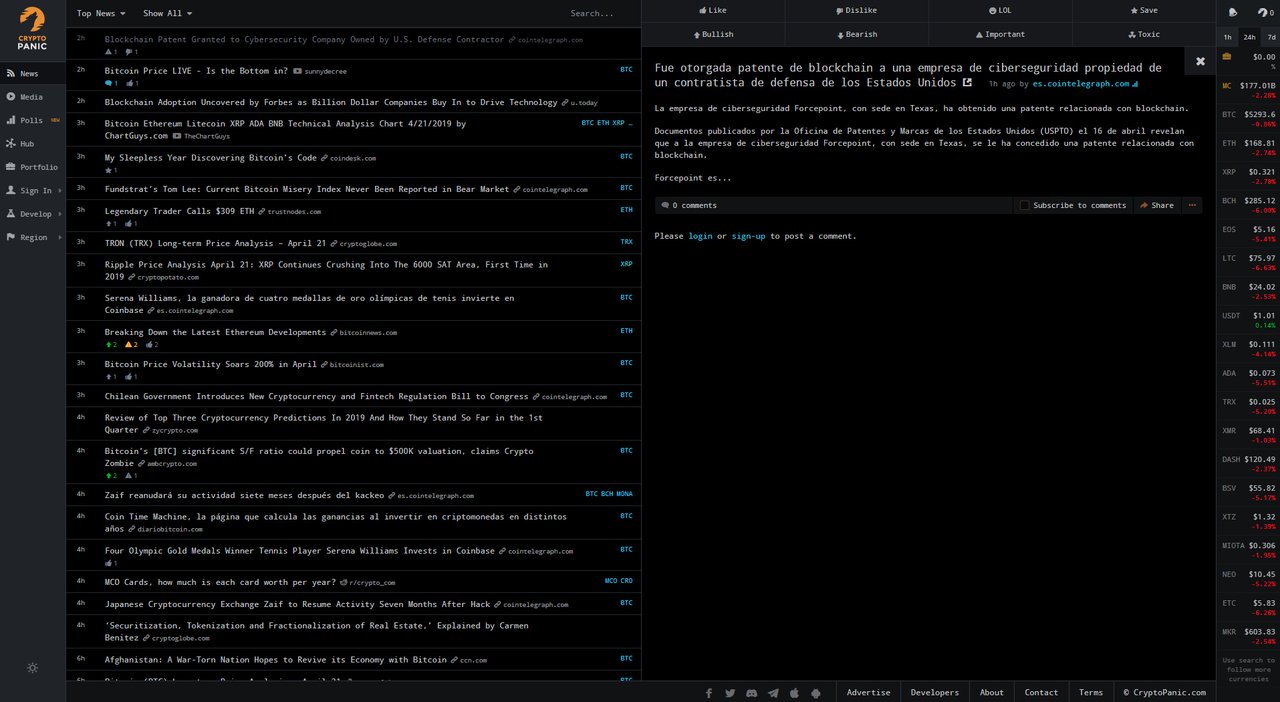Click the TRX tag on TRON analysis row

pos(626,242)
